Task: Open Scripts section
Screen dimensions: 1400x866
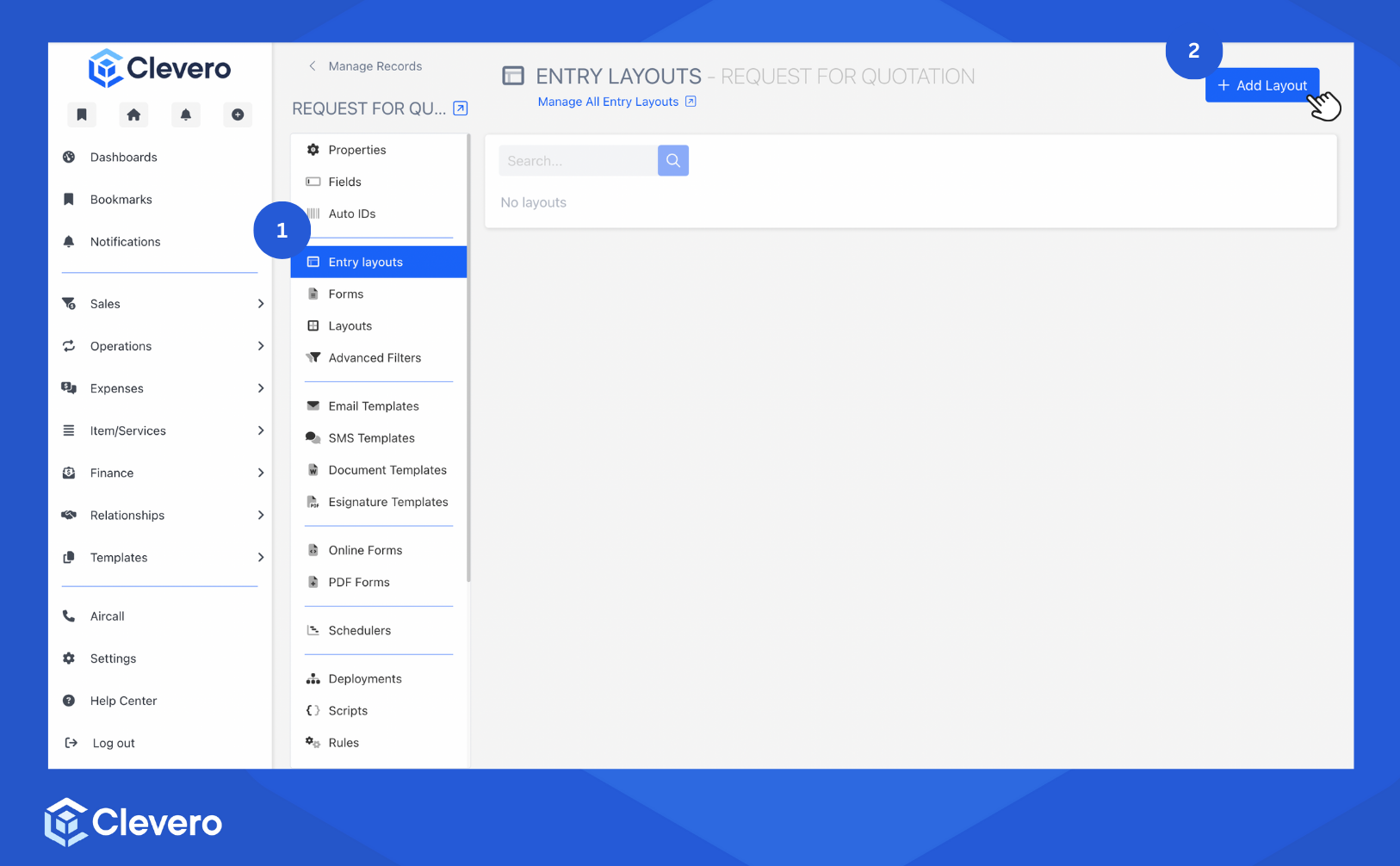Action: click(x=379, y=709)
